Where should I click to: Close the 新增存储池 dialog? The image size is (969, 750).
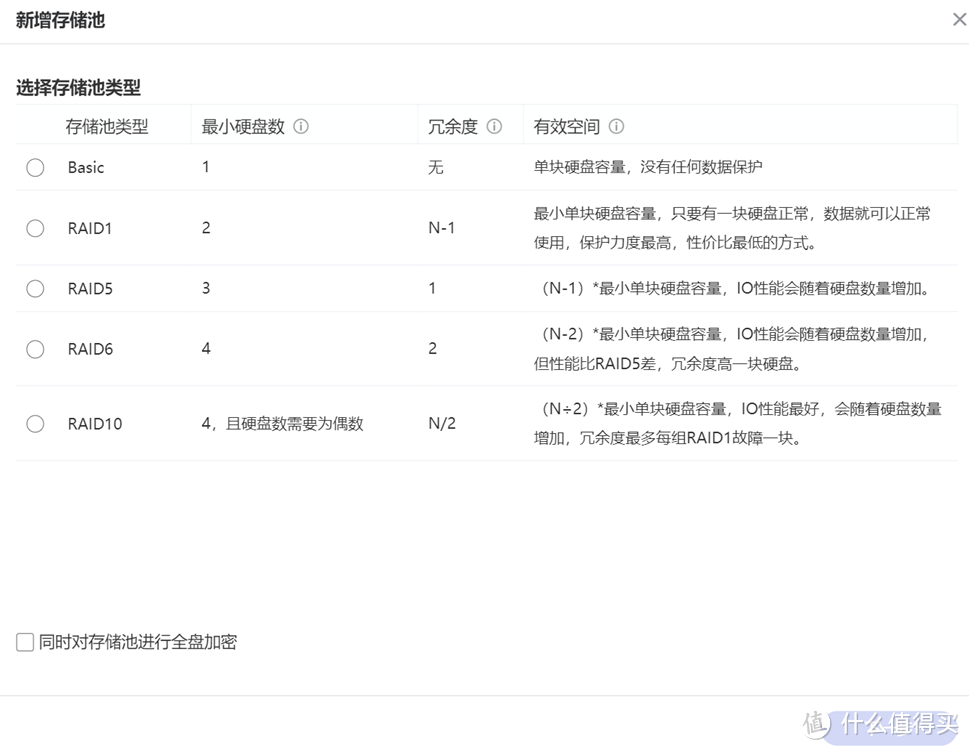point(957,18)
